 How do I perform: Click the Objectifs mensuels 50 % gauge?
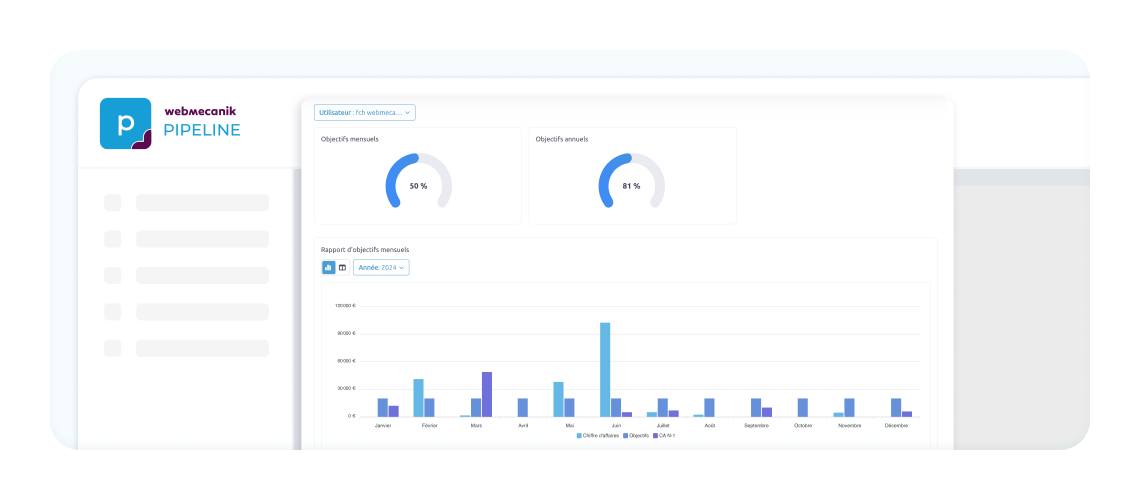(x=419, y=181)
